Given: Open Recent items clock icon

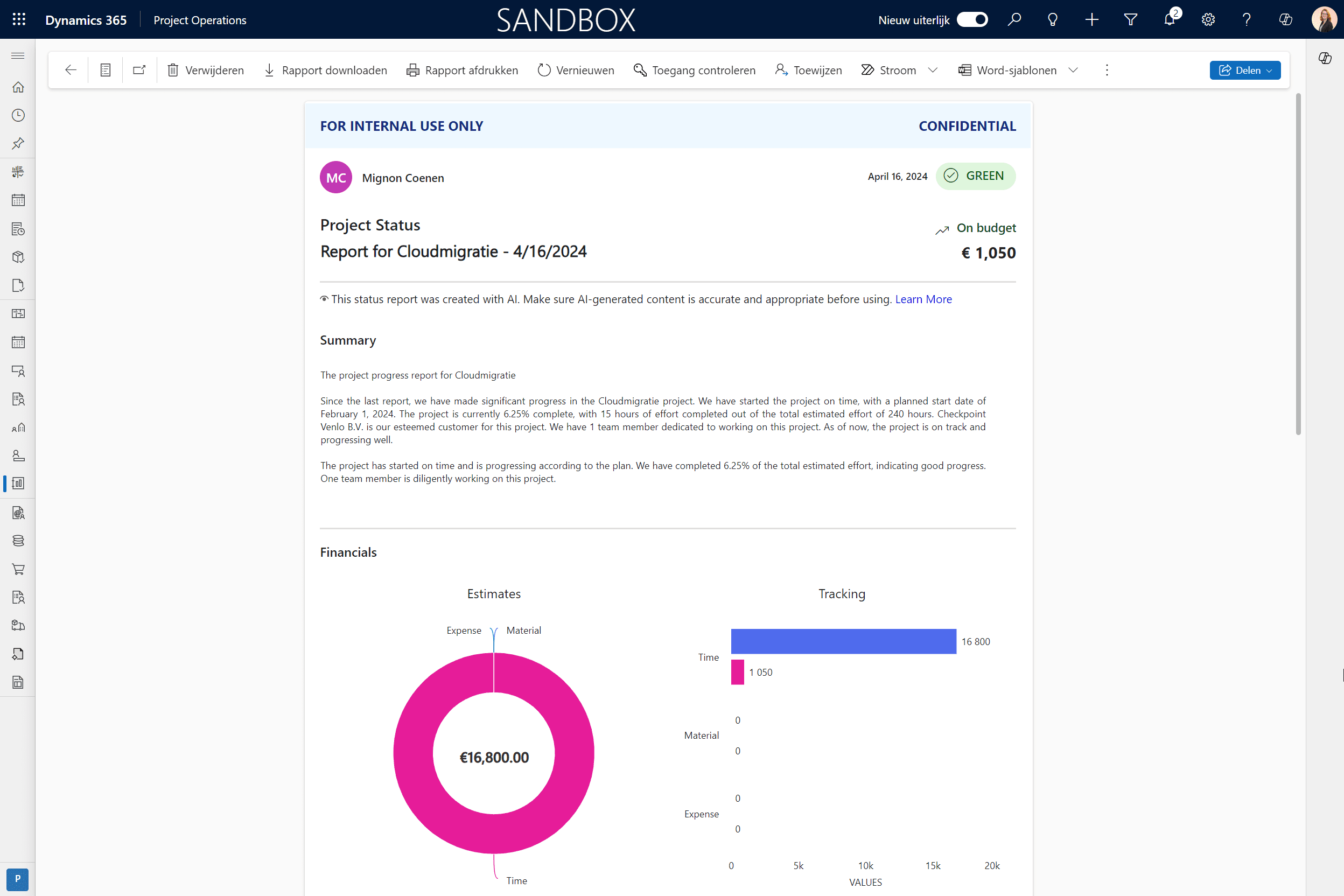Looking at the screenshot, I should 18,115.
